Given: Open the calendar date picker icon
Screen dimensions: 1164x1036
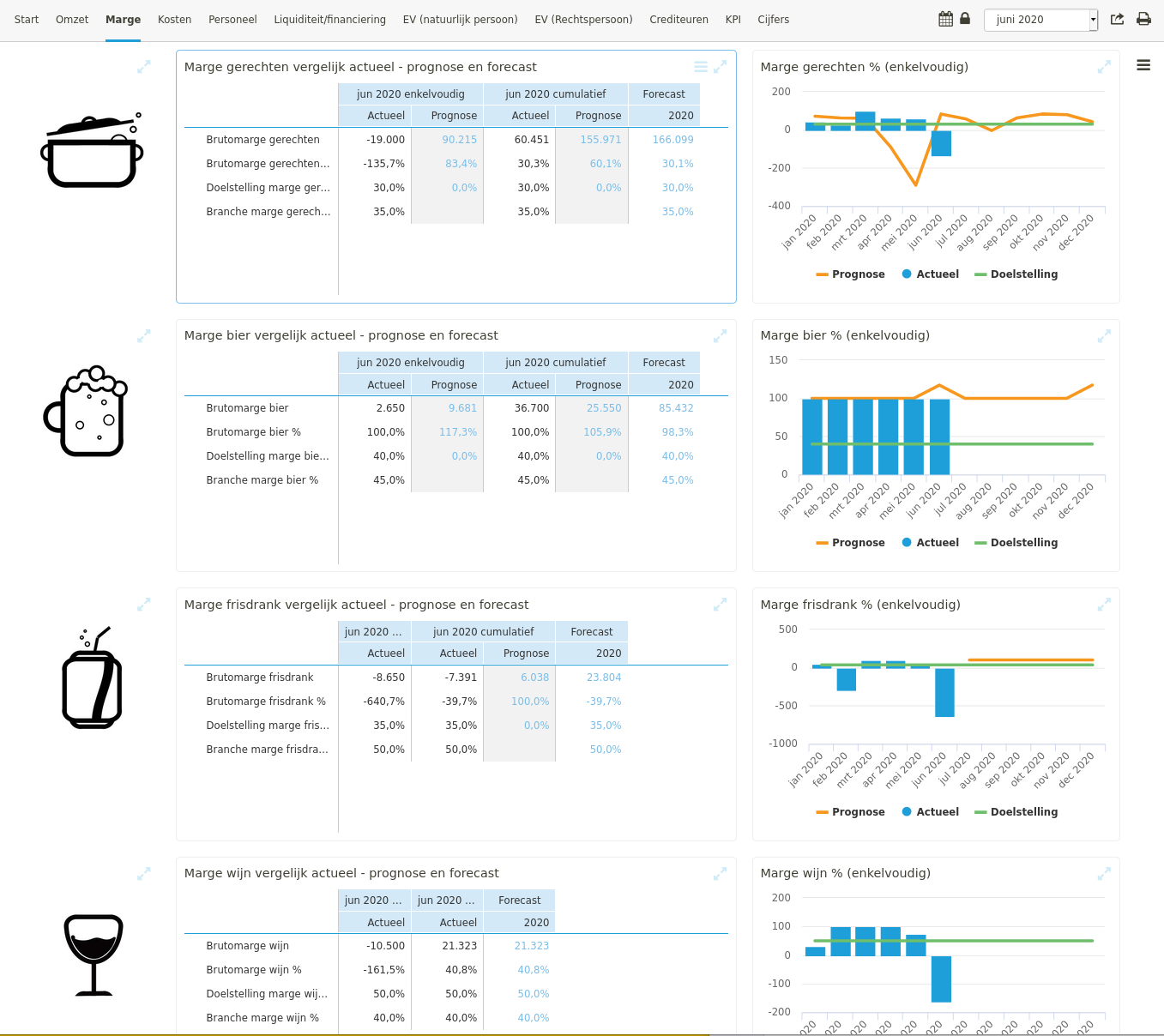Looking at the screenshot, I should click(x=945, y=19).
